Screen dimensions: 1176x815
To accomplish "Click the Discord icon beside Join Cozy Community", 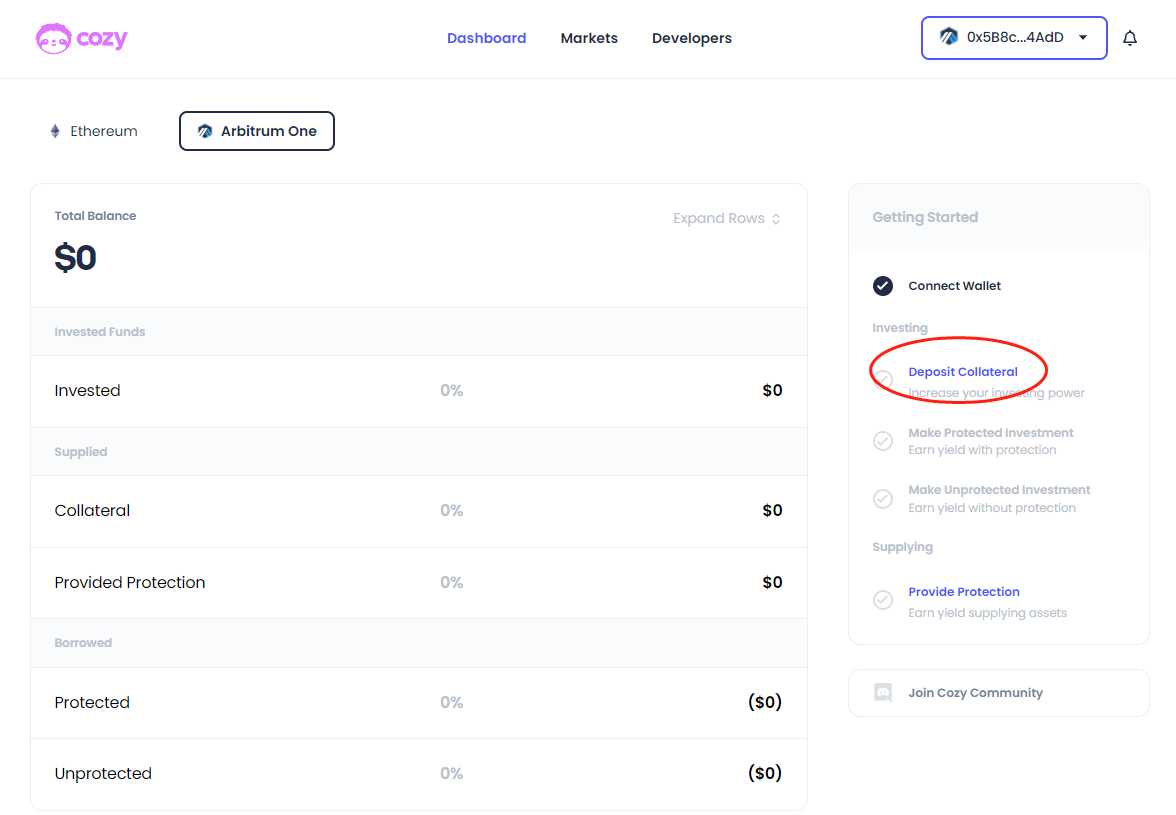I will (x=883, y=692).
